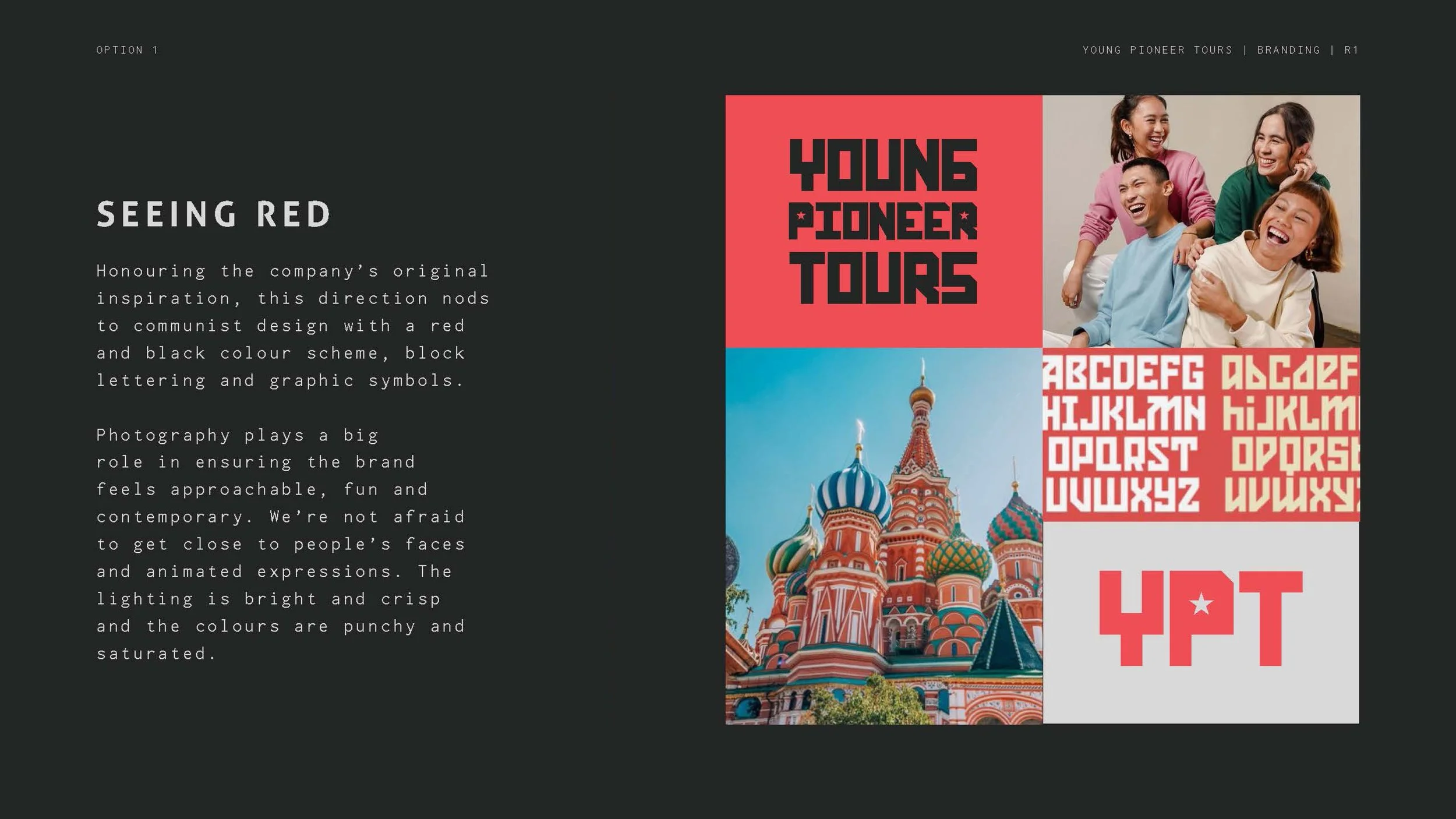Image resolution: width=1456 pixels, height=819 pixels.
Task: Click the word 'YOUNG' in the logo
Action: pyautogui.click(x=884, y=165)
